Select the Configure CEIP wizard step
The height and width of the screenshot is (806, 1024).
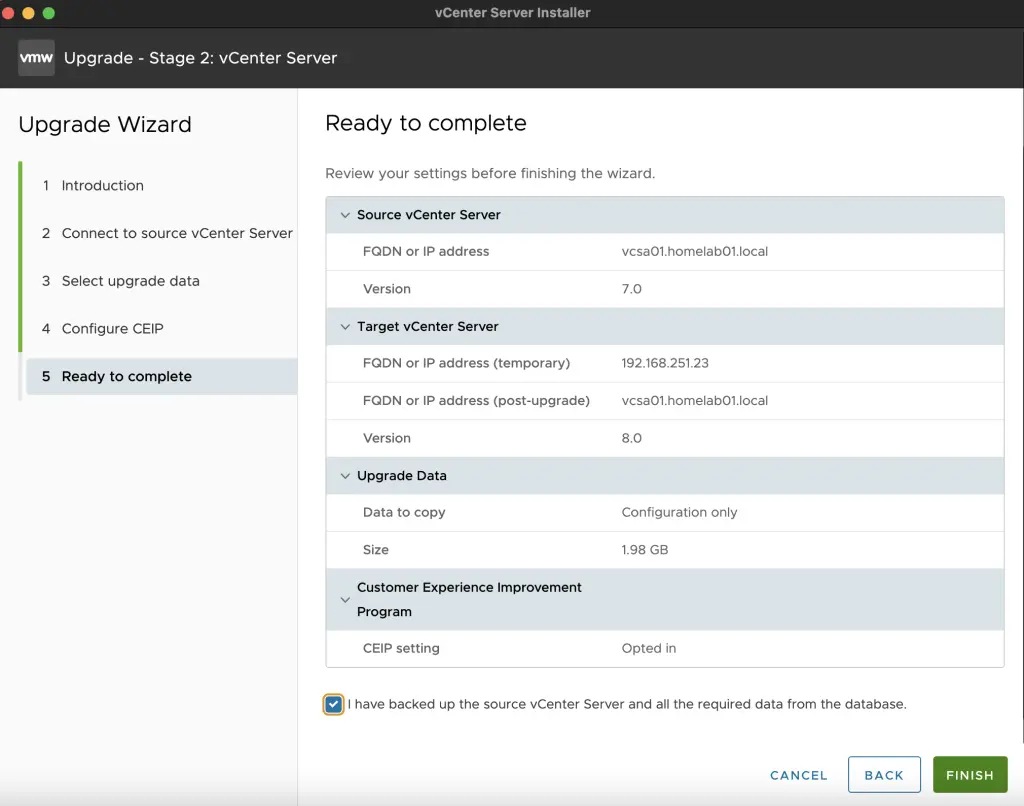pyautogui.click(x=113, y=328)
